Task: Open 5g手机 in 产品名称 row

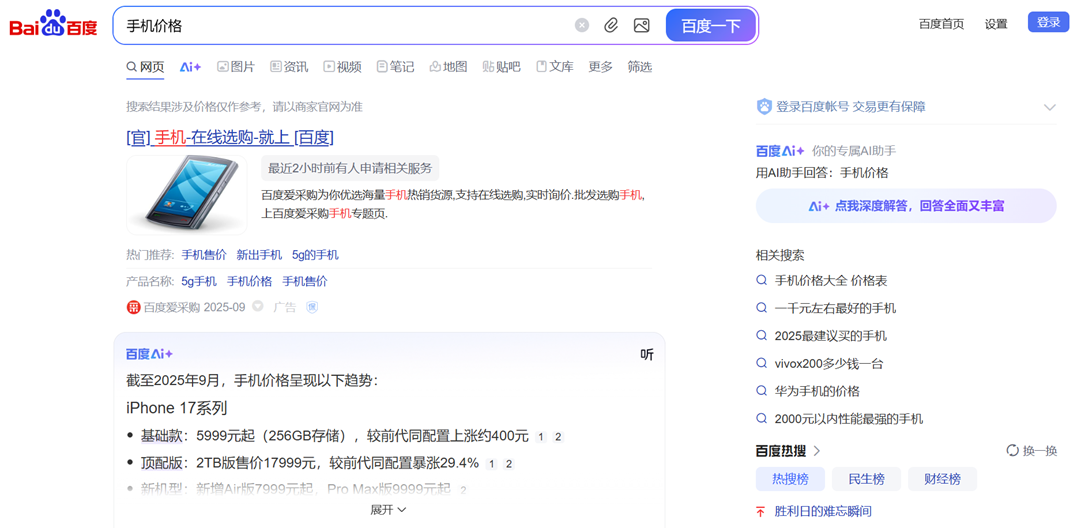Action: pos(199,281)
